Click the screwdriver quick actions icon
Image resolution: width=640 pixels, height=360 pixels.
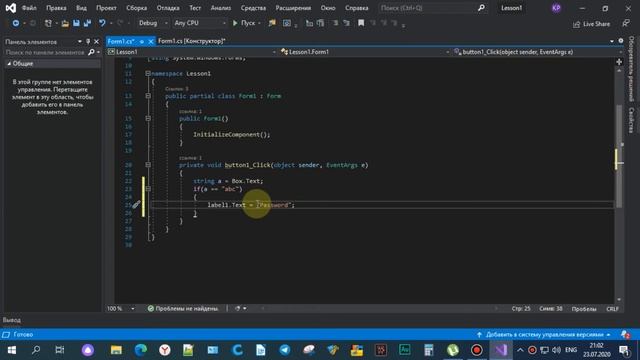click(x=136, y=204)
